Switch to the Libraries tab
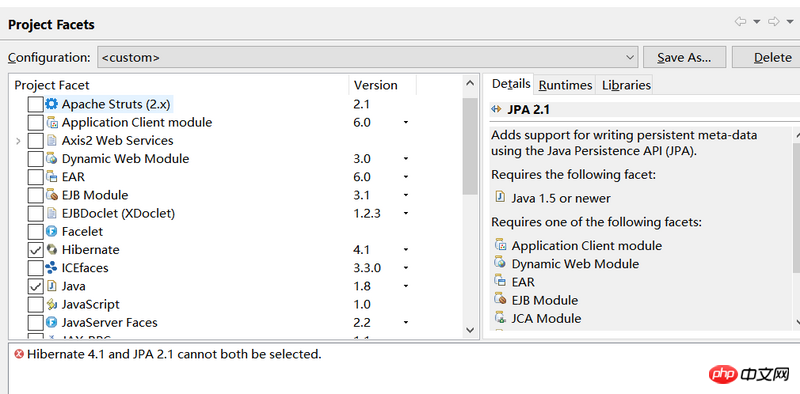The height and width of the screenshot is (394, 800). coord(626,85)
